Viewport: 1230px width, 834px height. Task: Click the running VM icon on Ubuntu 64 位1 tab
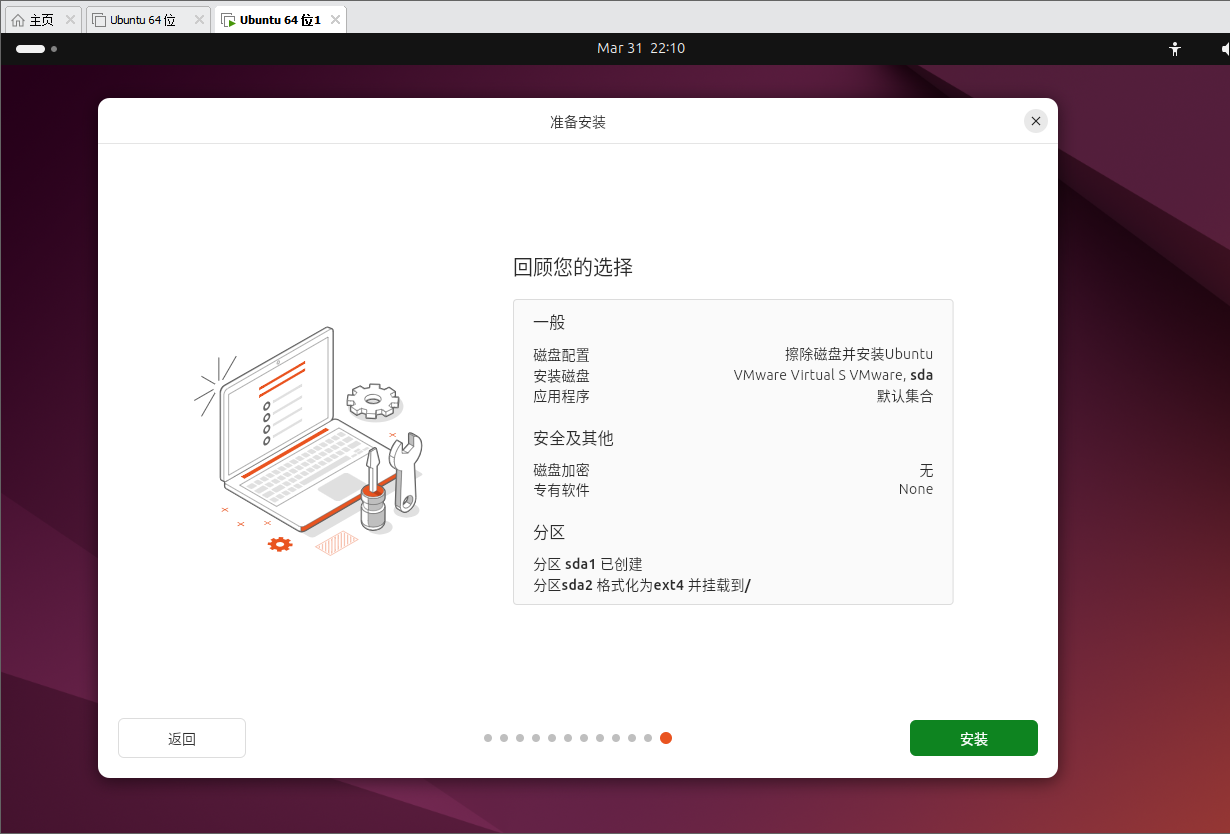point(228,20)
